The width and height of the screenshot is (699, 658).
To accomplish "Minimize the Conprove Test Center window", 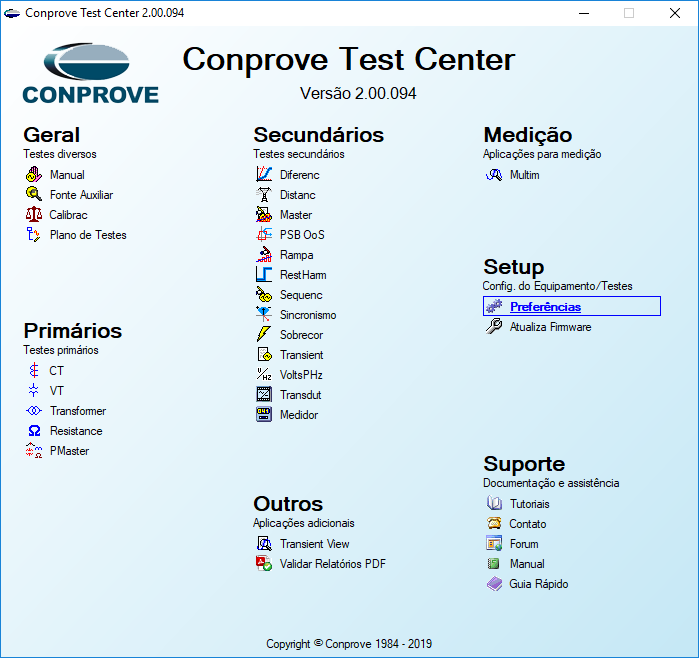I will coord(584,13).
